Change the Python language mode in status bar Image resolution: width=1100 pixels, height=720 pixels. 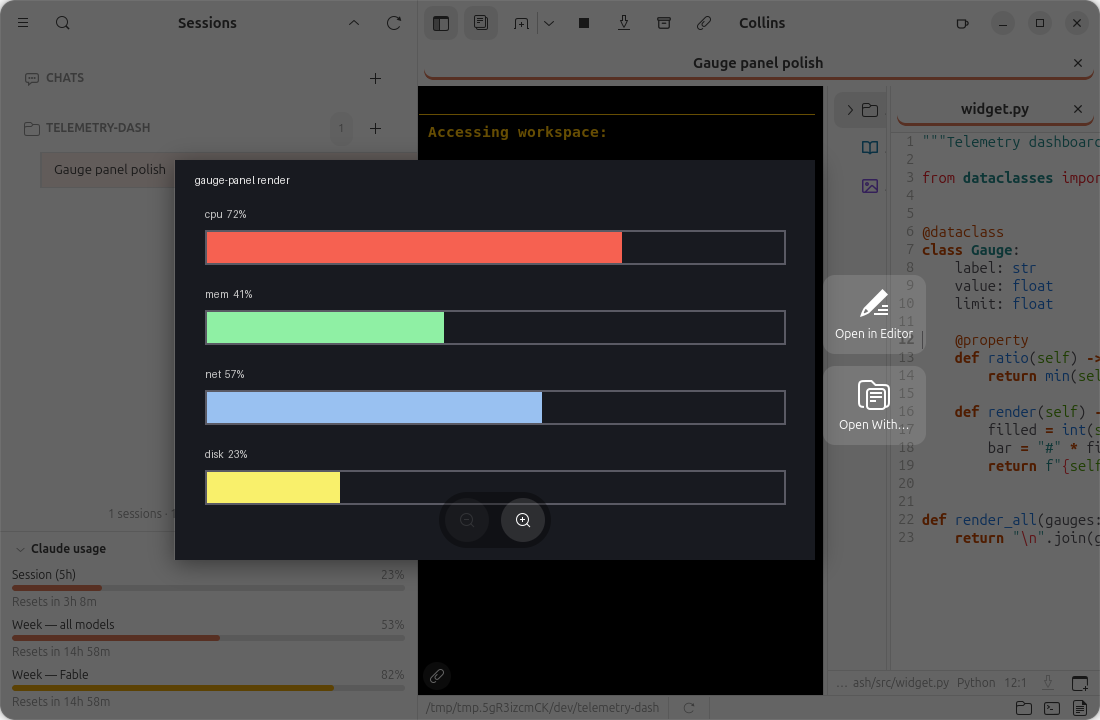976,683
